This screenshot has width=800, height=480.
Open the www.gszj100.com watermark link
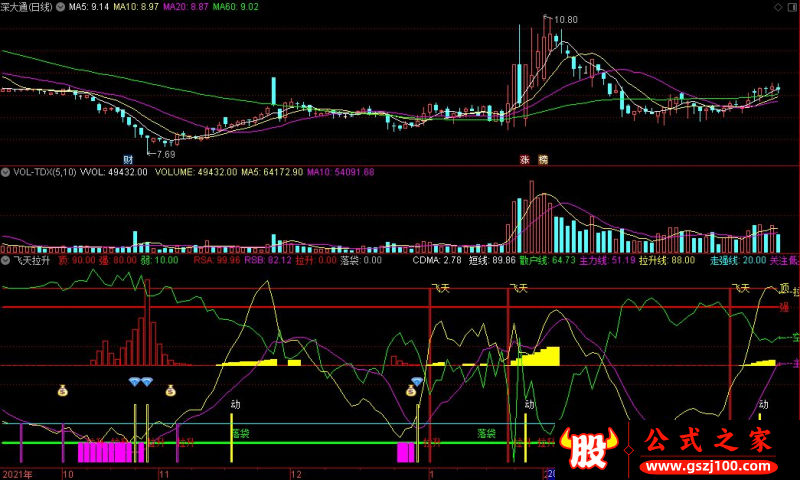(709, 467)
